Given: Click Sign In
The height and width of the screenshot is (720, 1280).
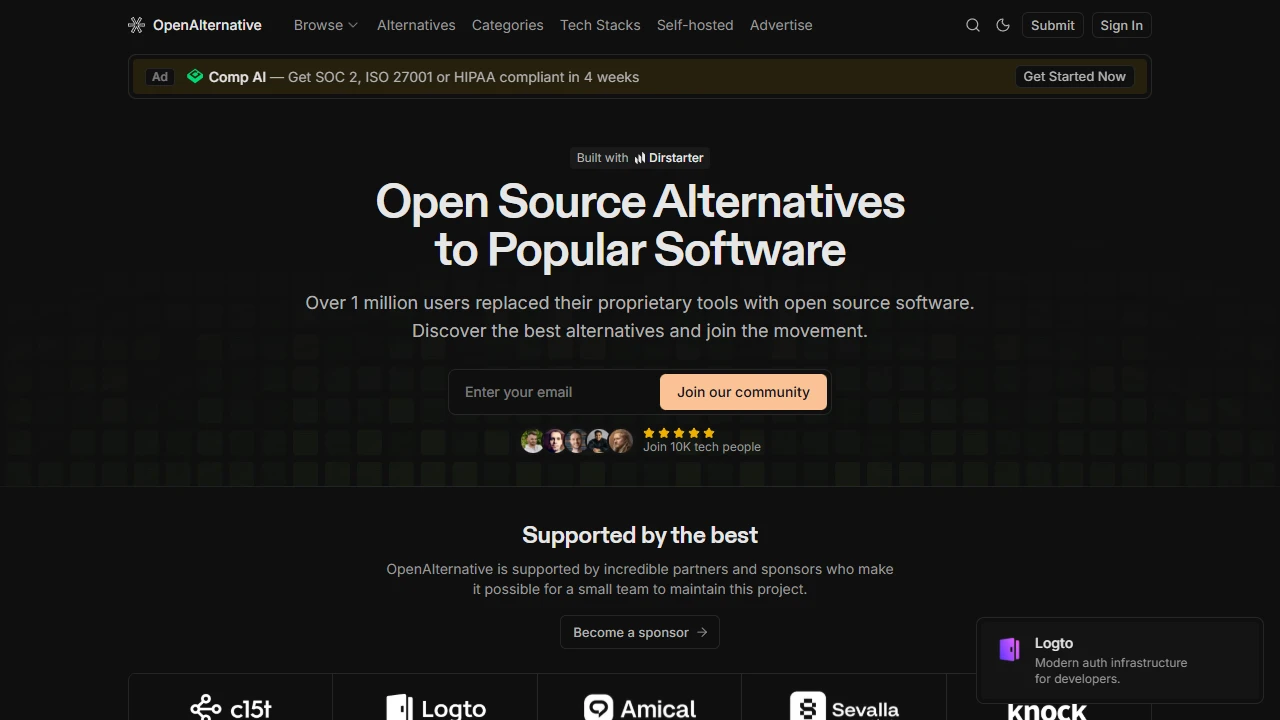Looking at the screenshot, I should [1121, 25].
